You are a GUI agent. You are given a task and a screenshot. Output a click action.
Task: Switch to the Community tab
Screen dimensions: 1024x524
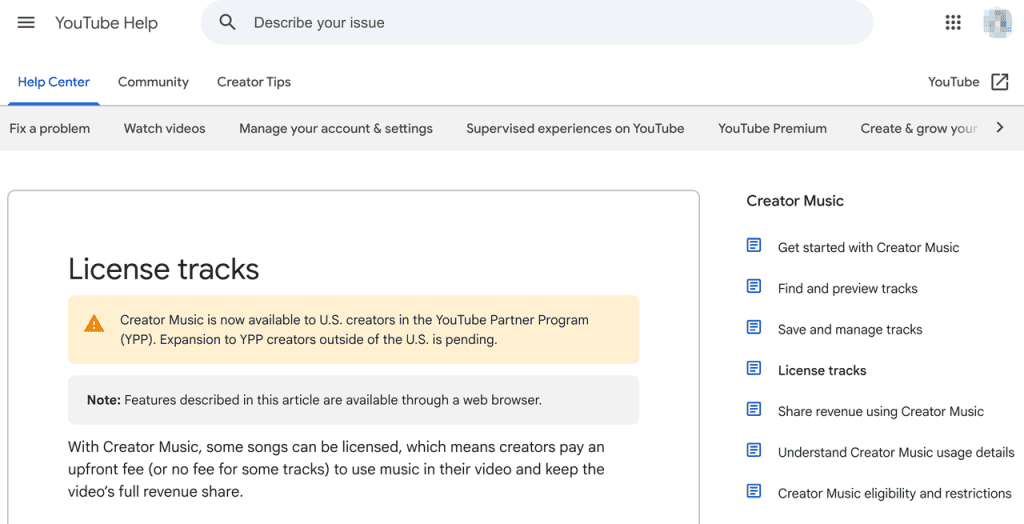tap(153, 82)
